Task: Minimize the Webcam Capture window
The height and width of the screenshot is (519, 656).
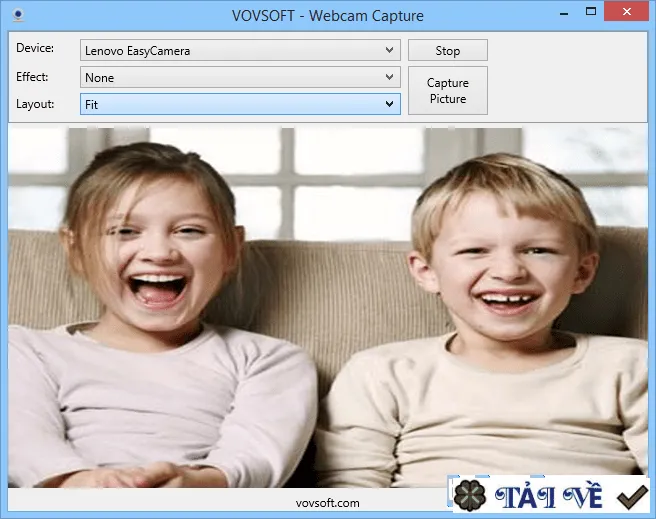Action: tap(564, 13)
